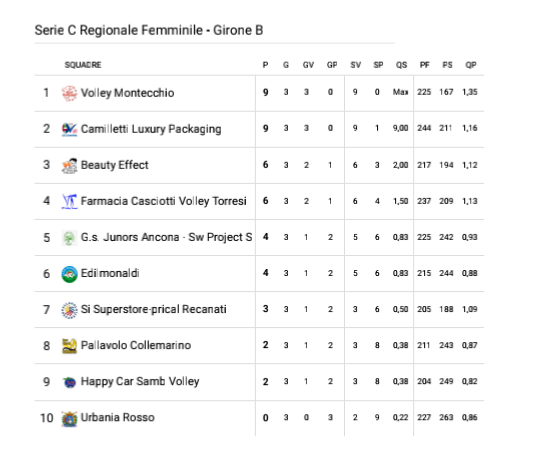Click the Beauty Effect team logo
Screen dimensions: 547x467
[x=69, y=165]
